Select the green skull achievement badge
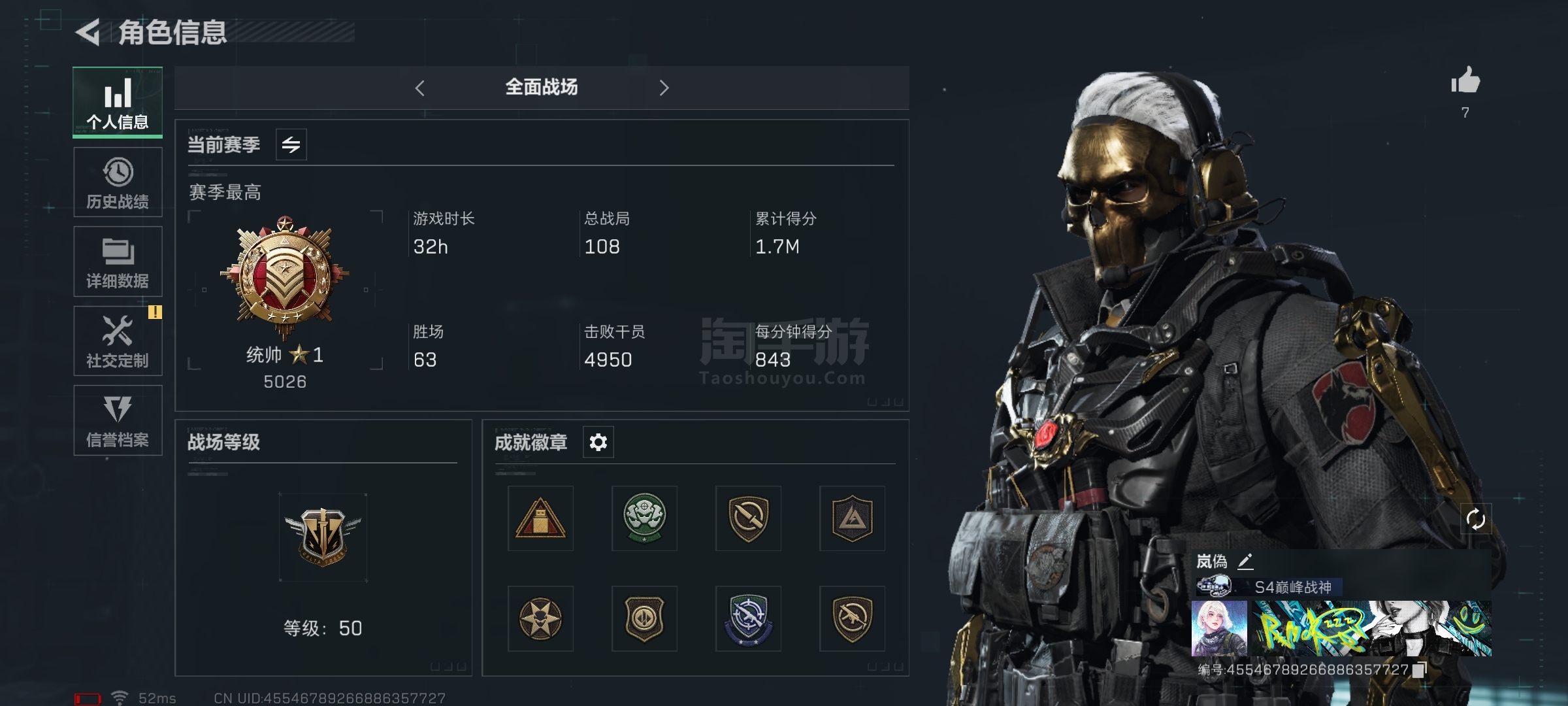Screen dimensions: 1568x706 click(644, 518)
